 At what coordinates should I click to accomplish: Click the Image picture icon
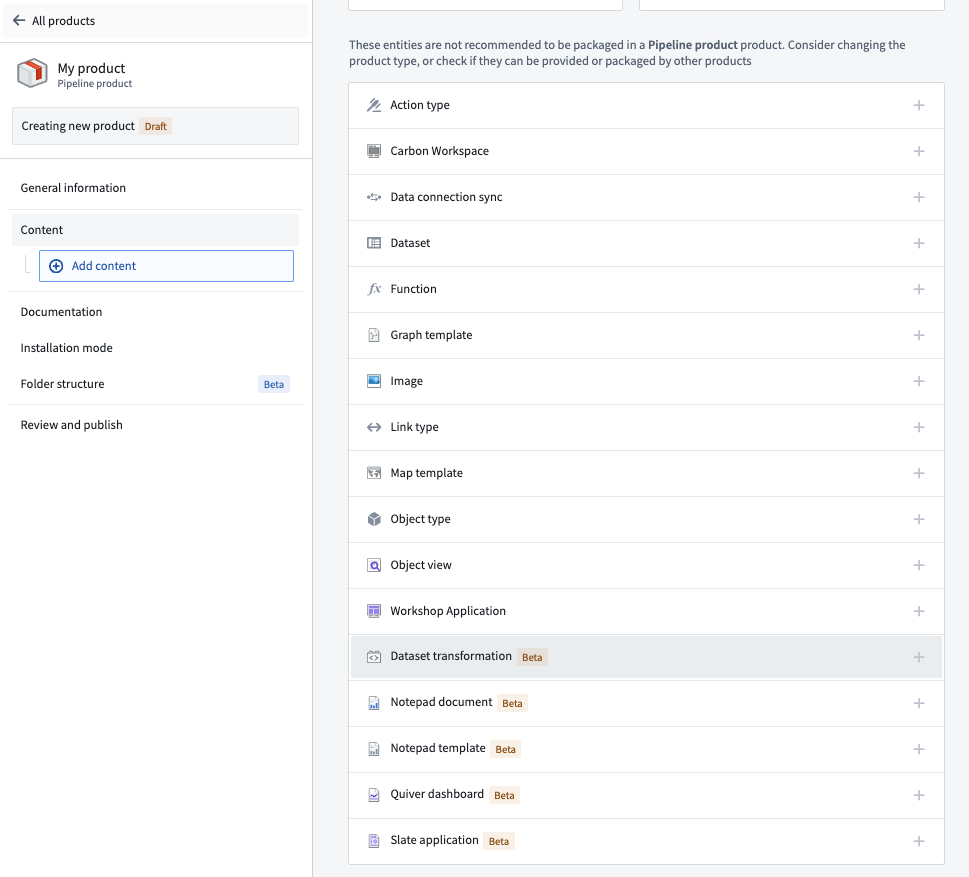click(x=374, y=381)
